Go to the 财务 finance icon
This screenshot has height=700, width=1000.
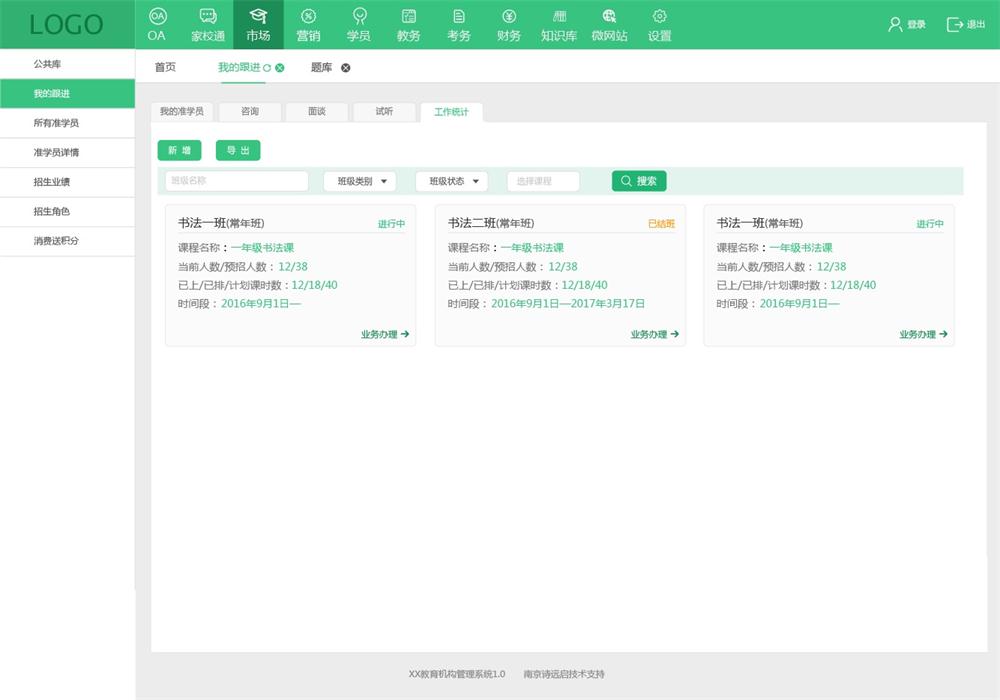coord(509,16)
